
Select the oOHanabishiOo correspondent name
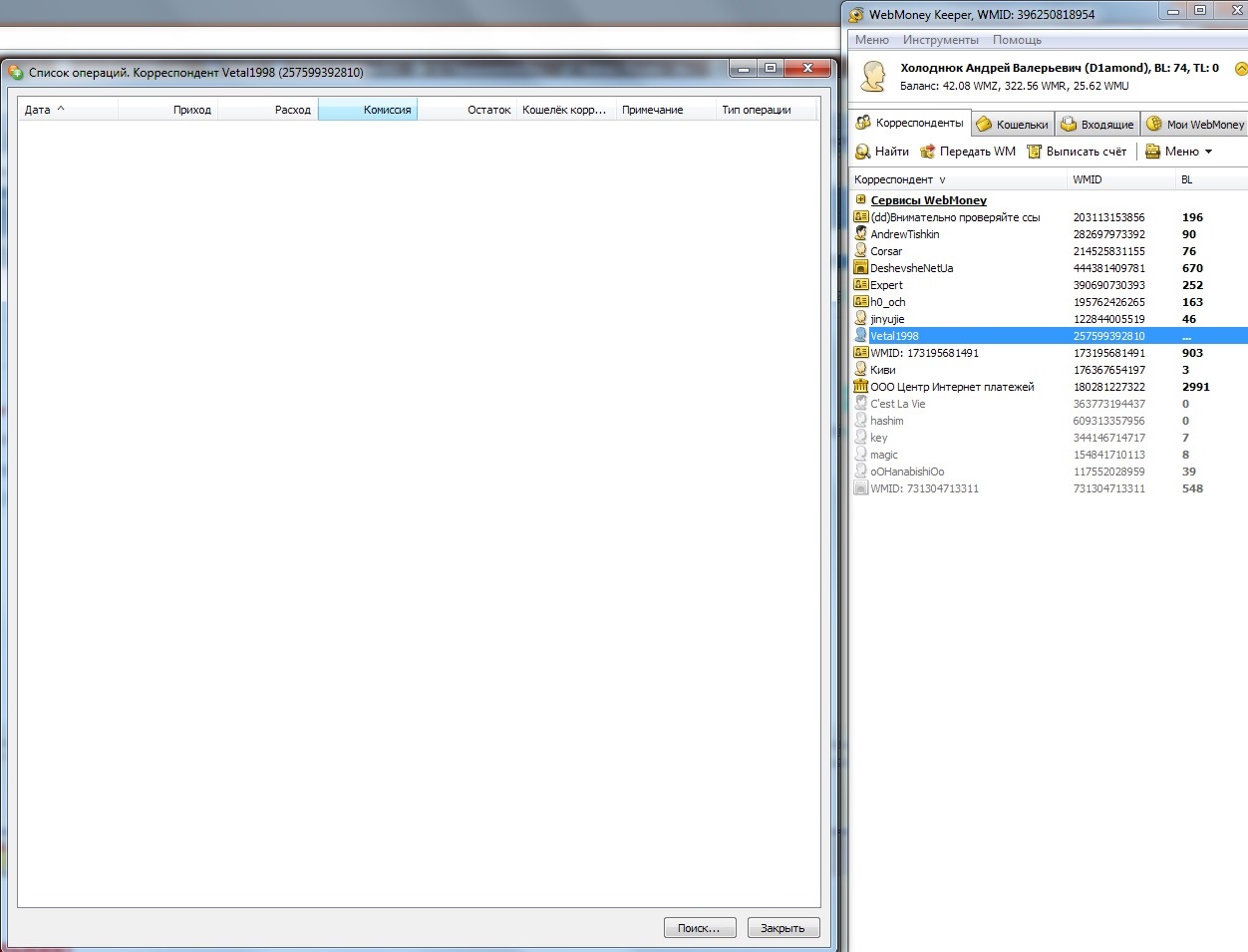click(907, 472)
